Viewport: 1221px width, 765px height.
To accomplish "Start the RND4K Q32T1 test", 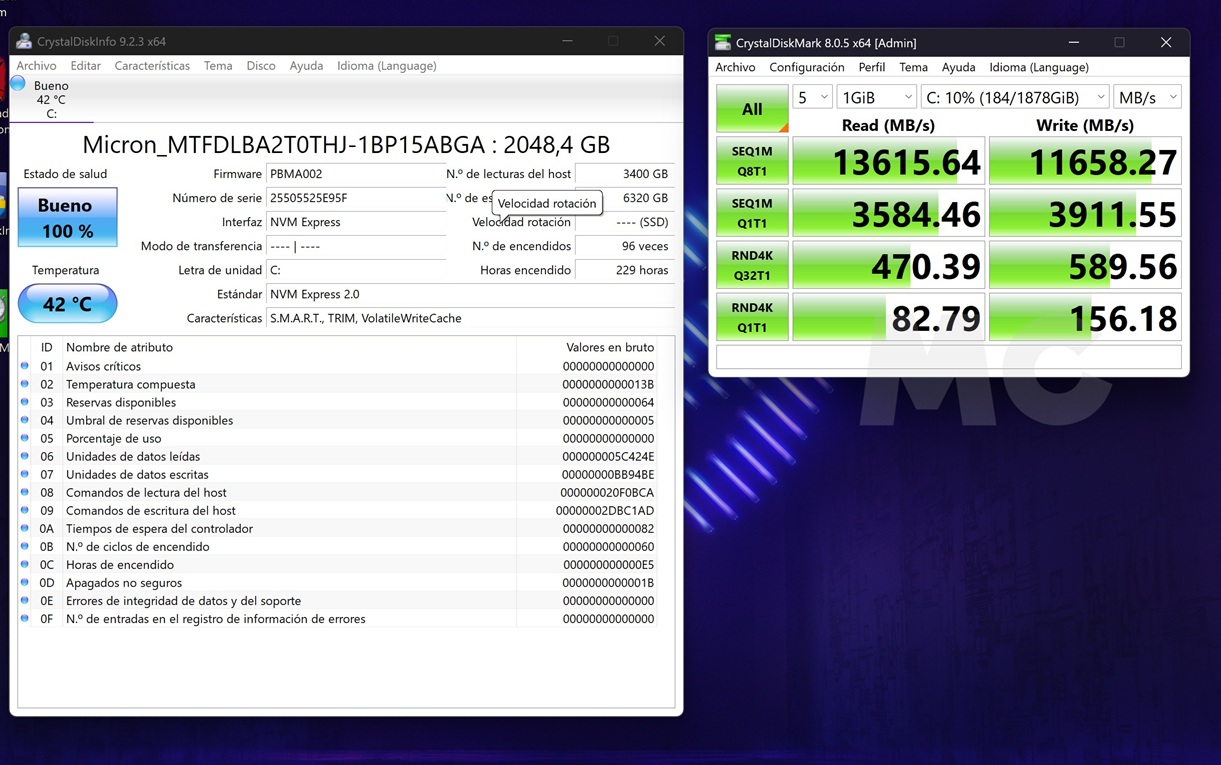I will [x=752, y=265].
